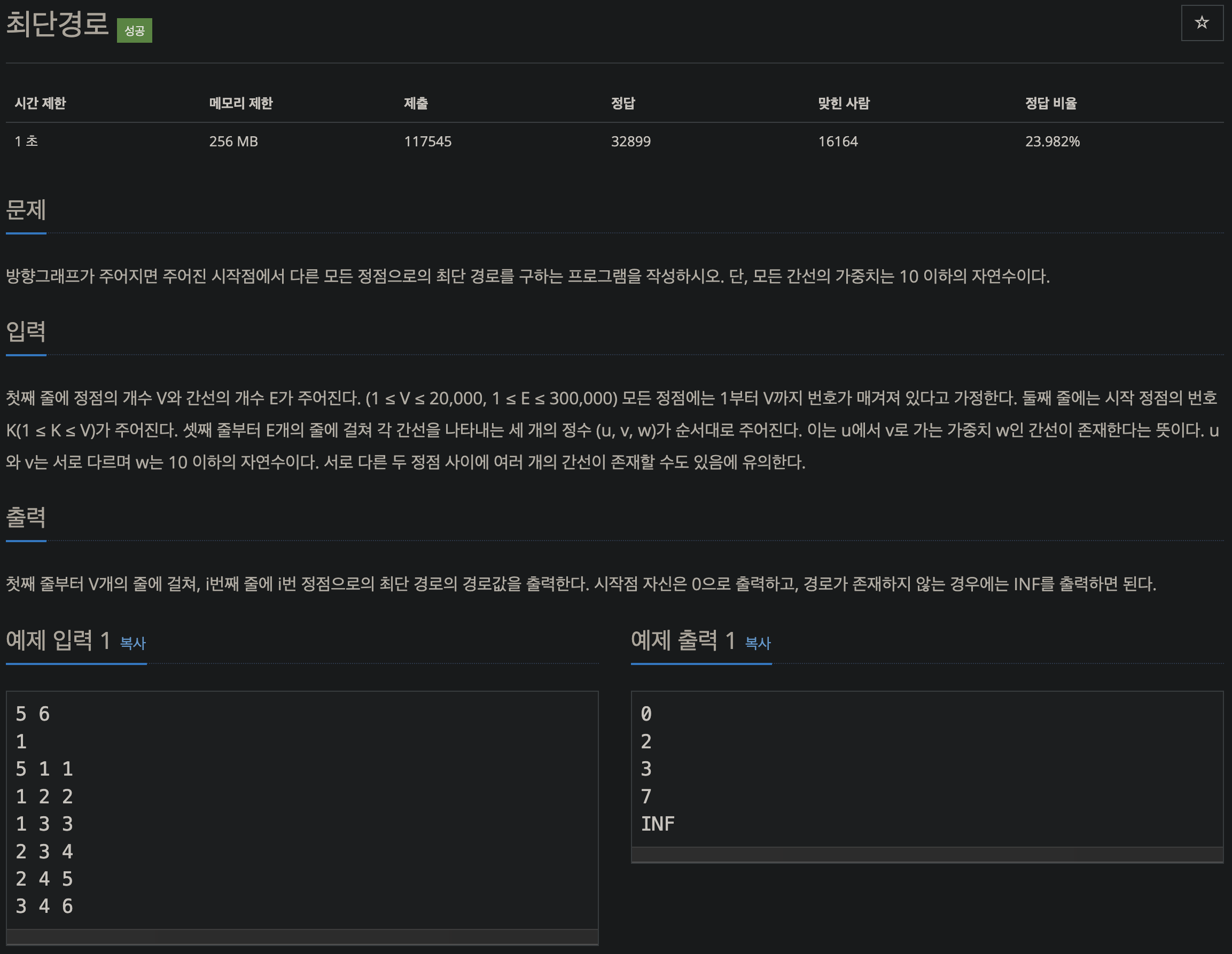The image size is (1232, 954).
Task: Click the 입력 section heading
Action: pos(26,331)
